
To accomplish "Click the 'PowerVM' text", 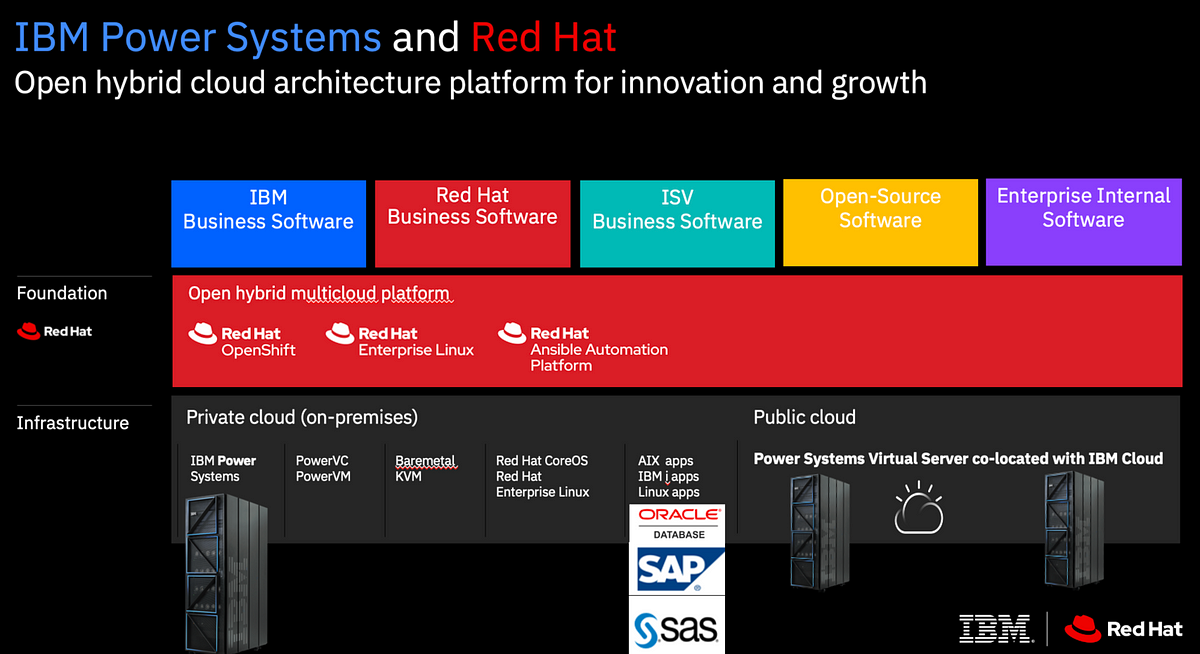I will point(323,476).
